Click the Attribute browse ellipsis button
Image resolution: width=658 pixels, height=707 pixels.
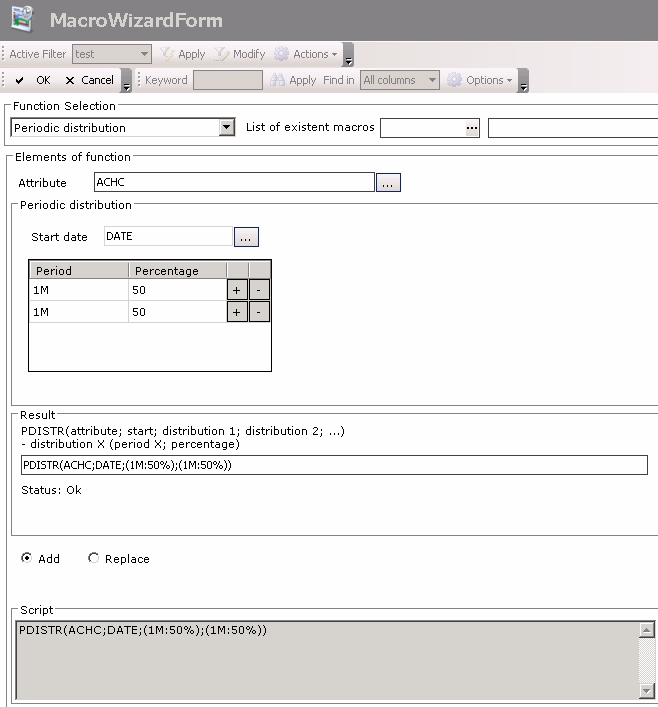388,183
